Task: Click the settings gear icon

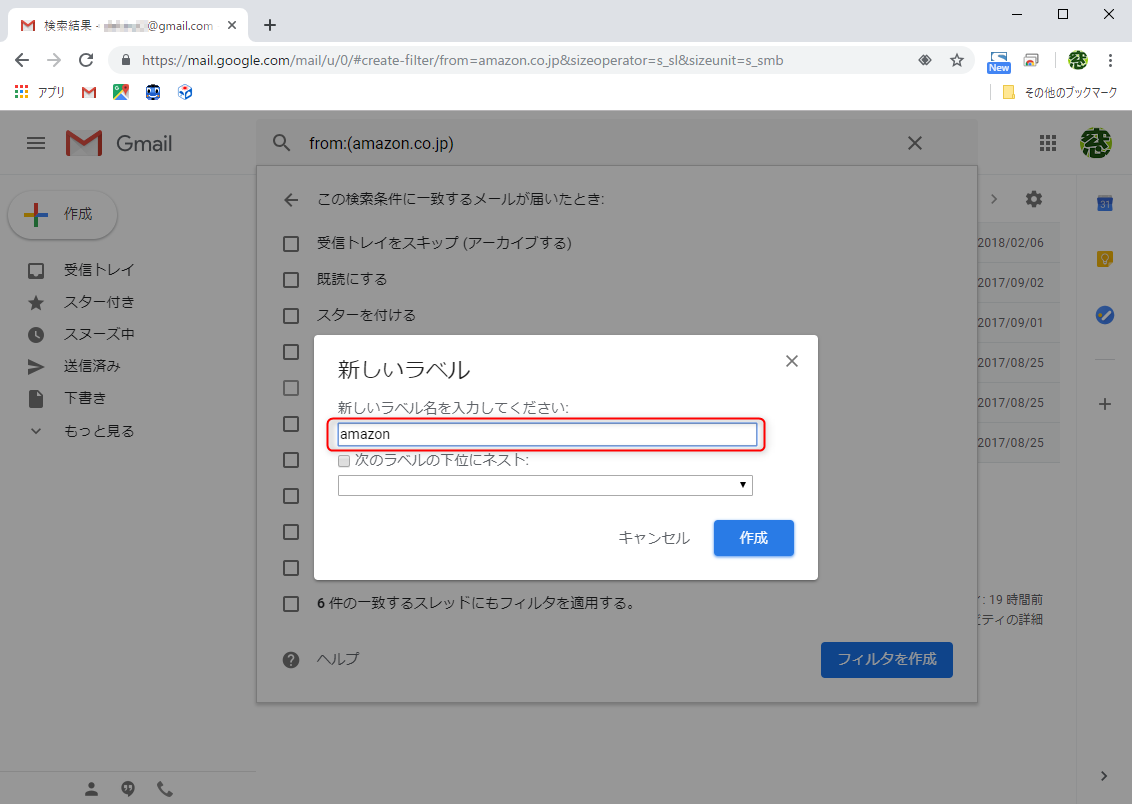Action: (1033, 199)
